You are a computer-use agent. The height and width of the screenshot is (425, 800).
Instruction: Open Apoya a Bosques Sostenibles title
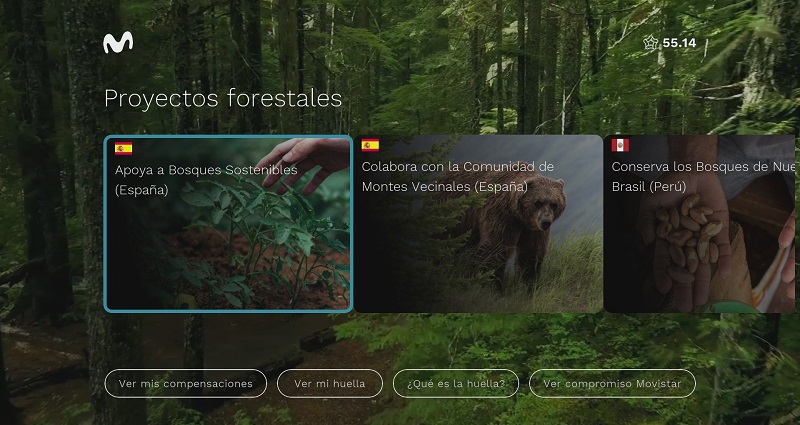point(206,180)
